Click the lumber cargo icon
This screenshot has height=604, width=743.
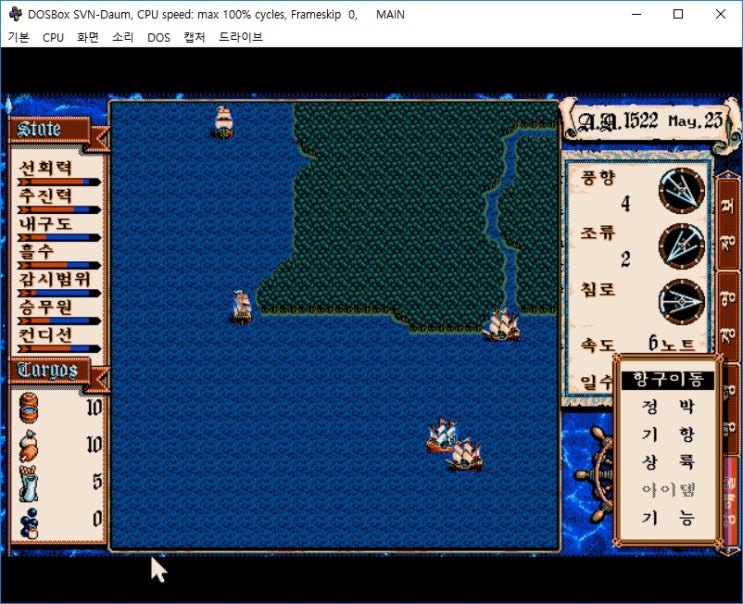28,483
